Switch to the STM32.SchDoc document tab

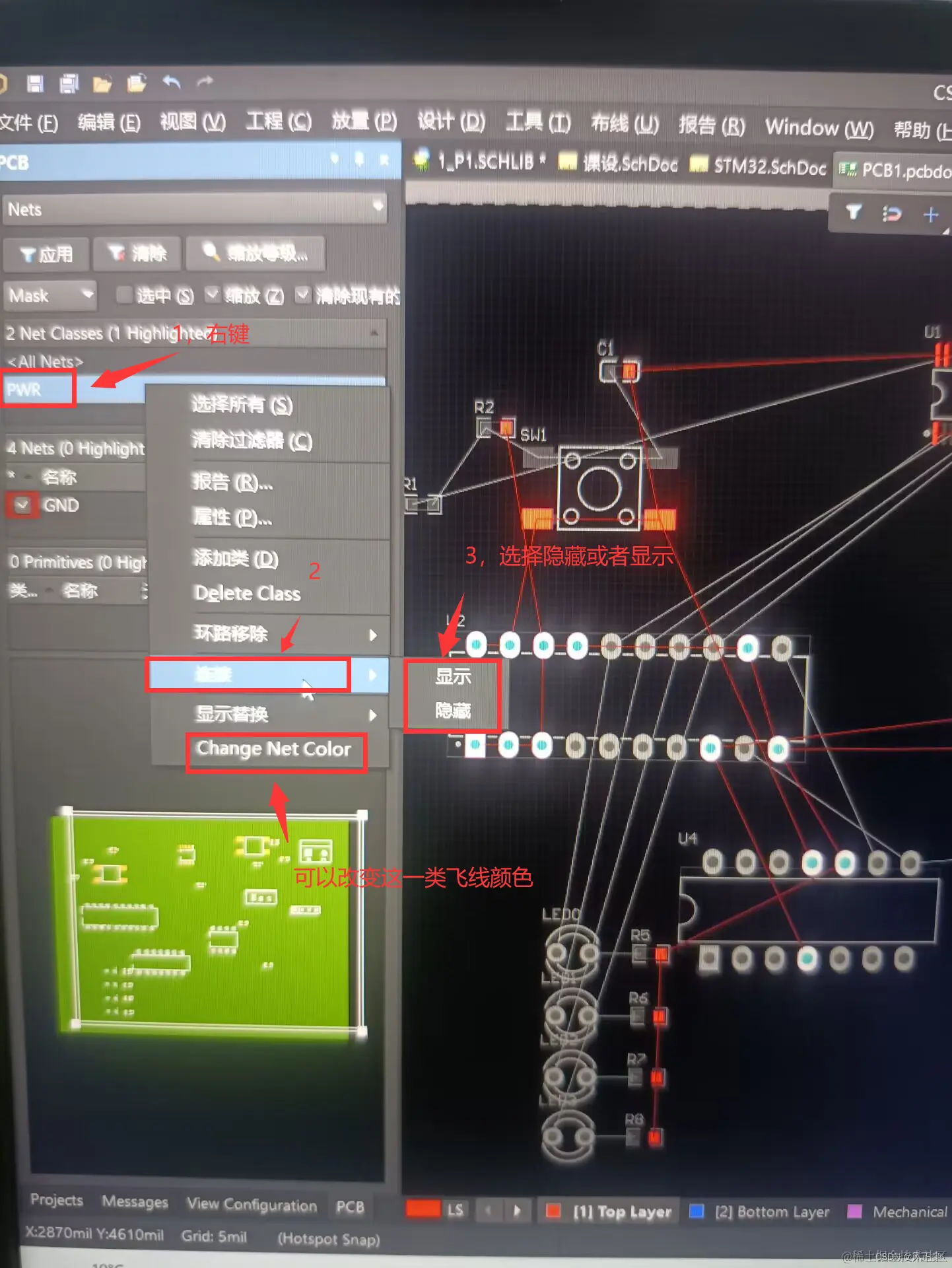click(x=757, y=166)
